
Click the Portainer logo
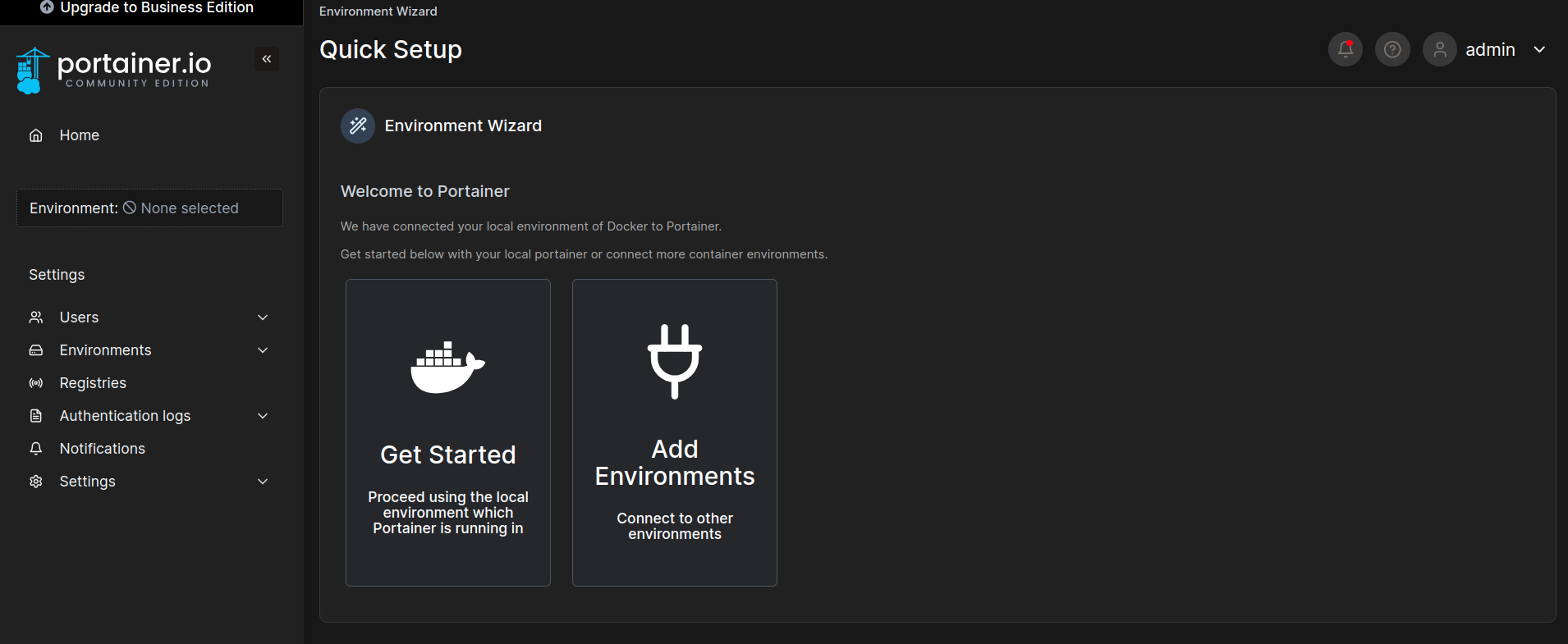(114, 71)
